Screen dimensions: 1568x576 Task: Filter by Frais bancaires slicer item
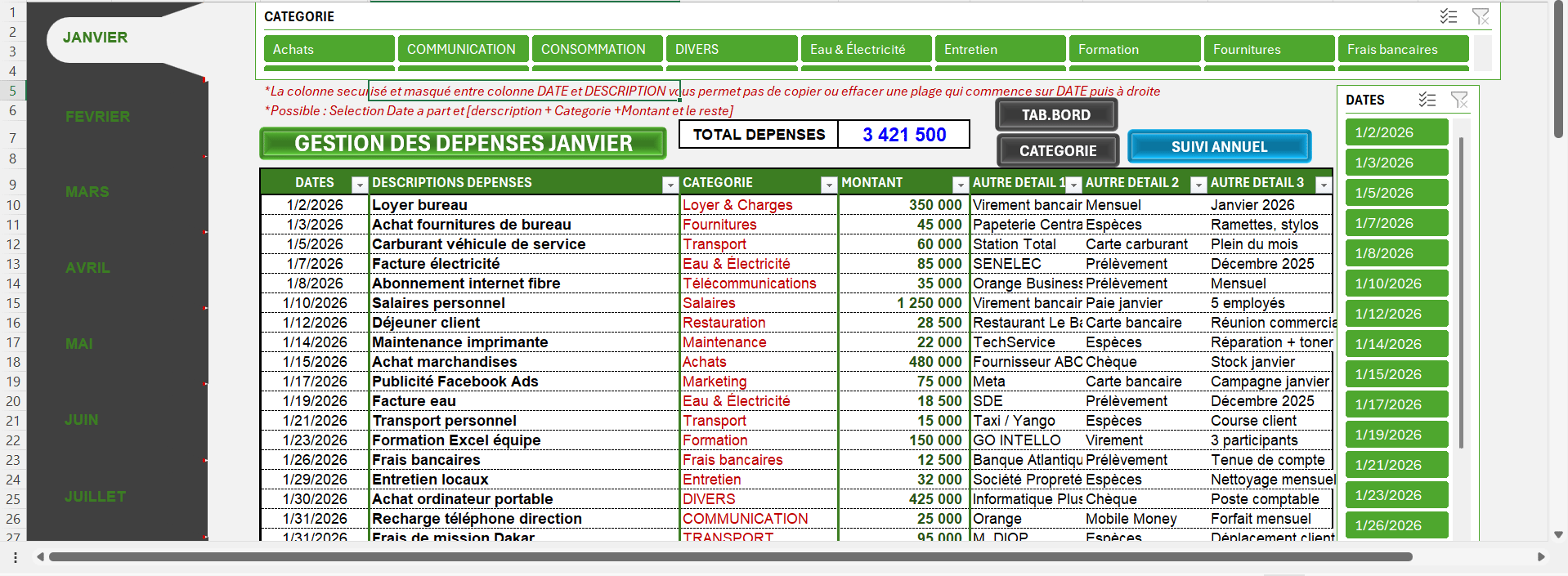[x=1404, y=49]
